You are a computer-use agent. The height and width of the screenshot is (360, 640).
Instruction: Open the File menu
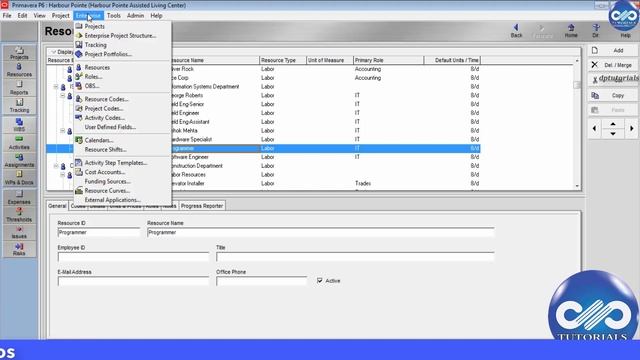(x=7, y=16)
